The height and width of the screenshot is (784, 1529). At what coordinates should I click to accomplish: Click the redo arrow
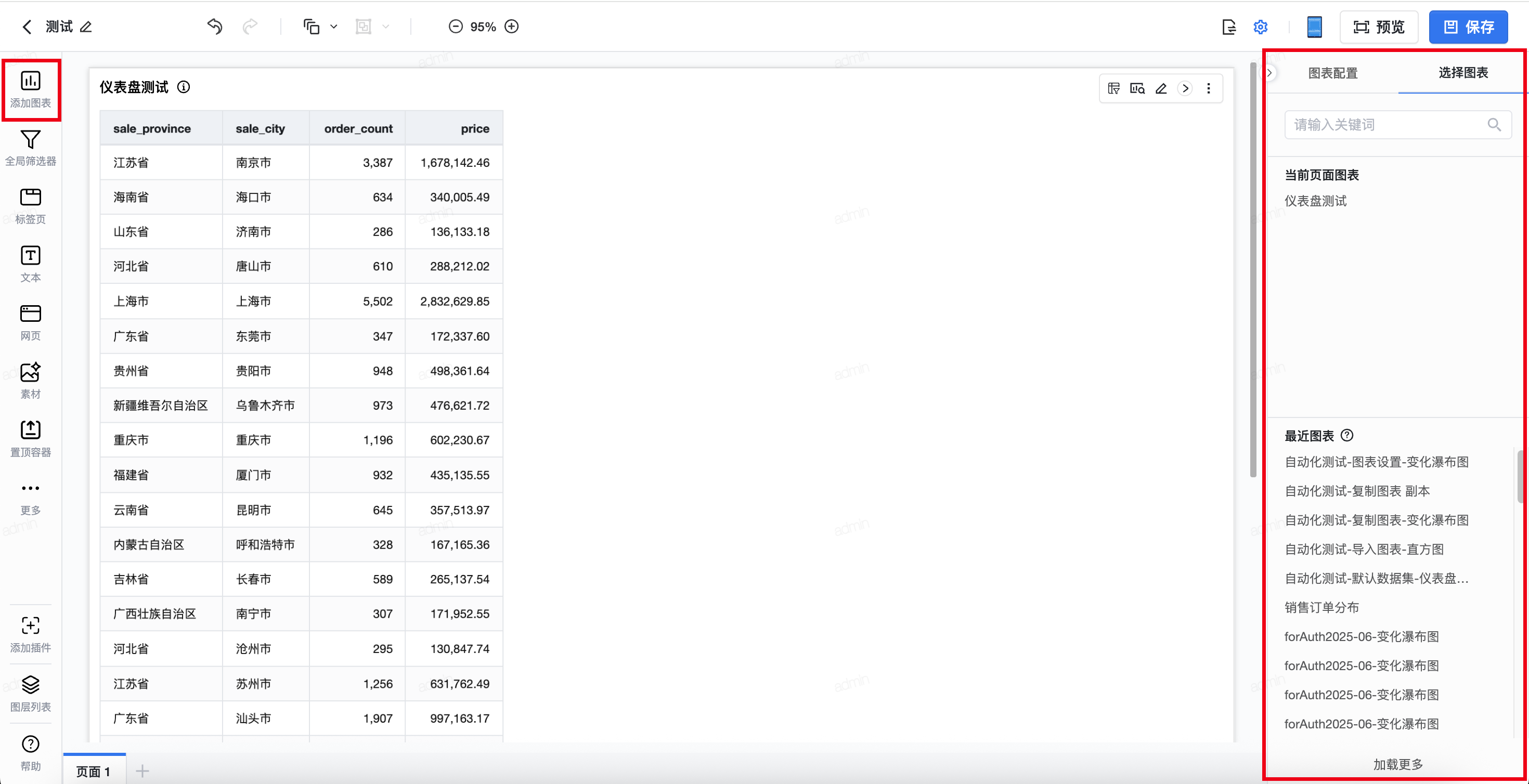250,27
